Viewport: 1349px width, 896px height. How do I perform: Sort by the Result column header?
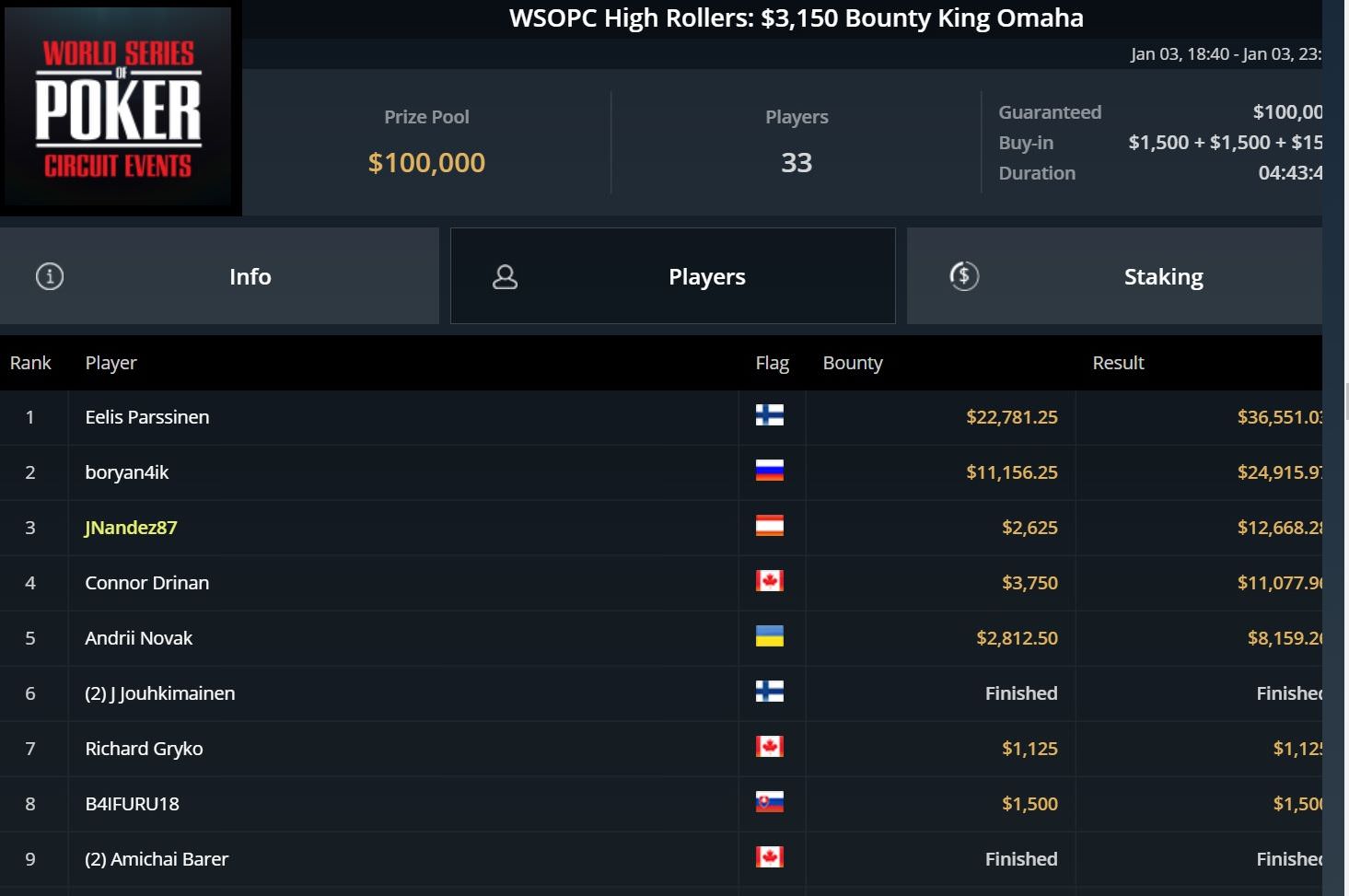[1118, 363]
